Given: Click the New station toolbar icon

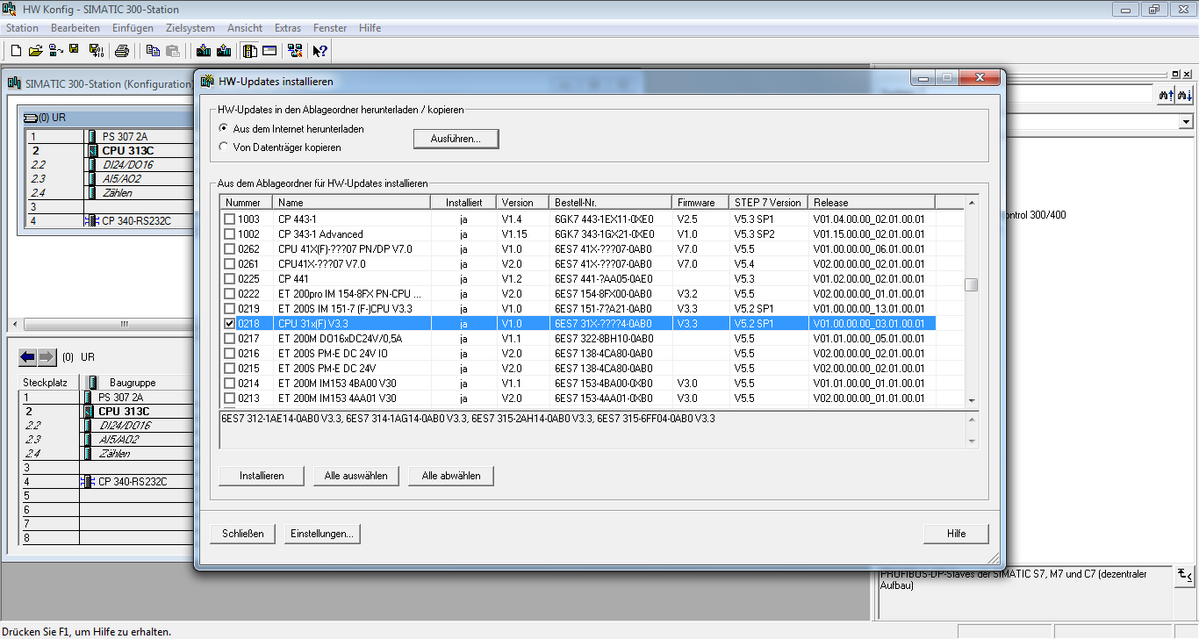Looking at the screenshot, I should 15,50.
